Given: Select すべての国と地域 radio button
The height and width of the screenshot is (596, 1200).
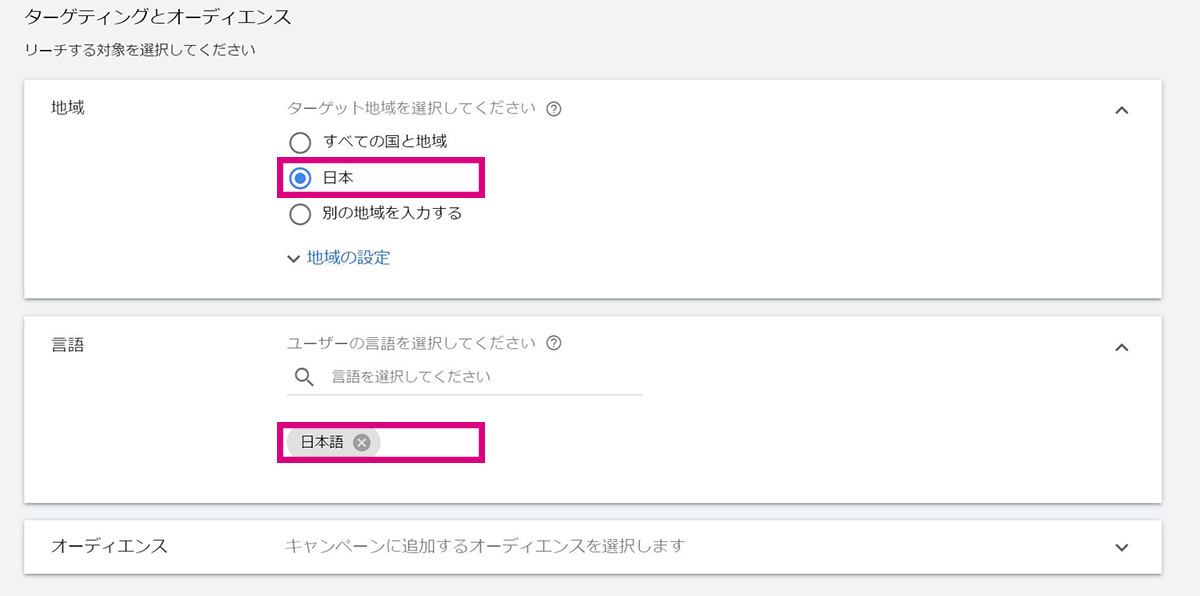Looking at the screenshot, I should tap(300, 142).
